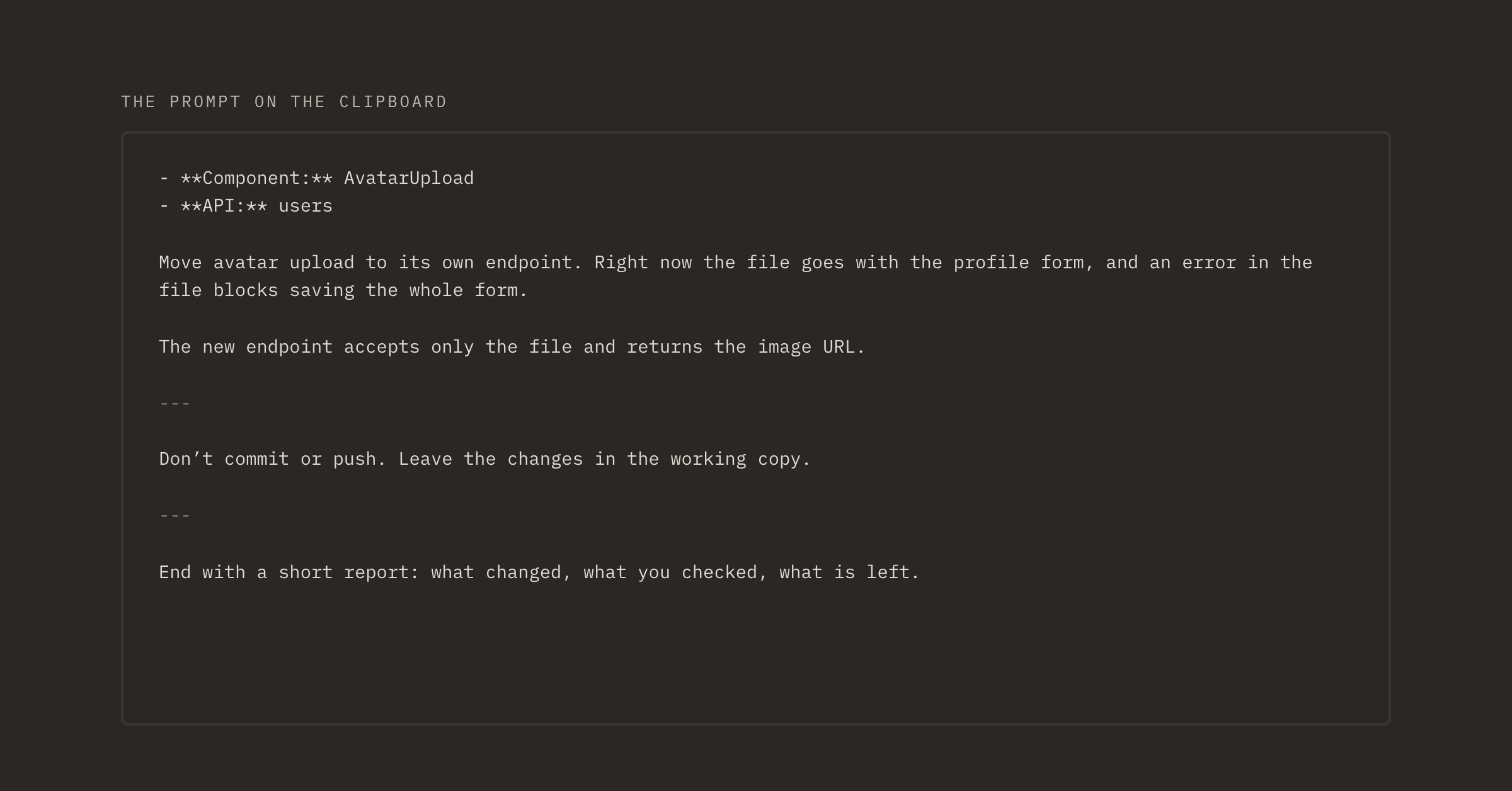Click the "**API:** users" line

point(246,206)
